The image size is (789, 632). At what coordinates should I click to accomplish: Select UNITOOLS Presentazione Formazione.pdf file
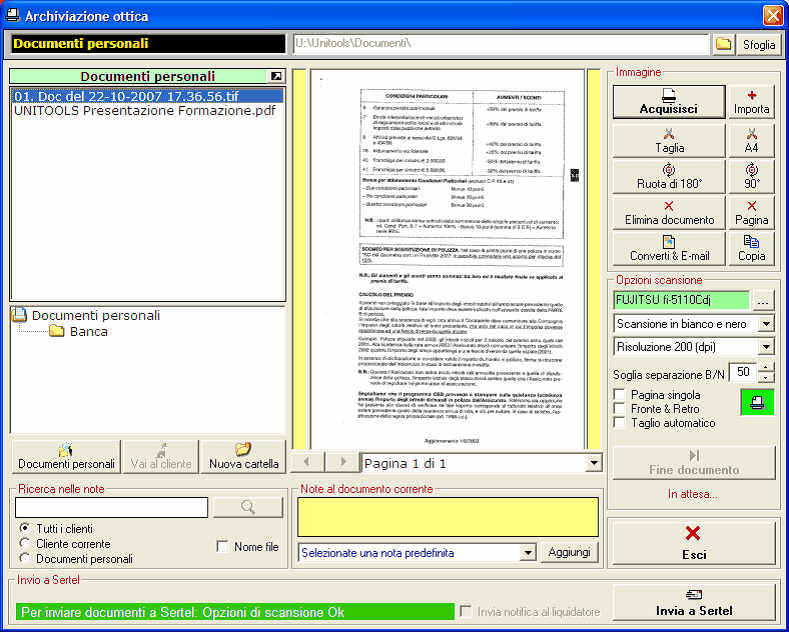click(144, 111)
